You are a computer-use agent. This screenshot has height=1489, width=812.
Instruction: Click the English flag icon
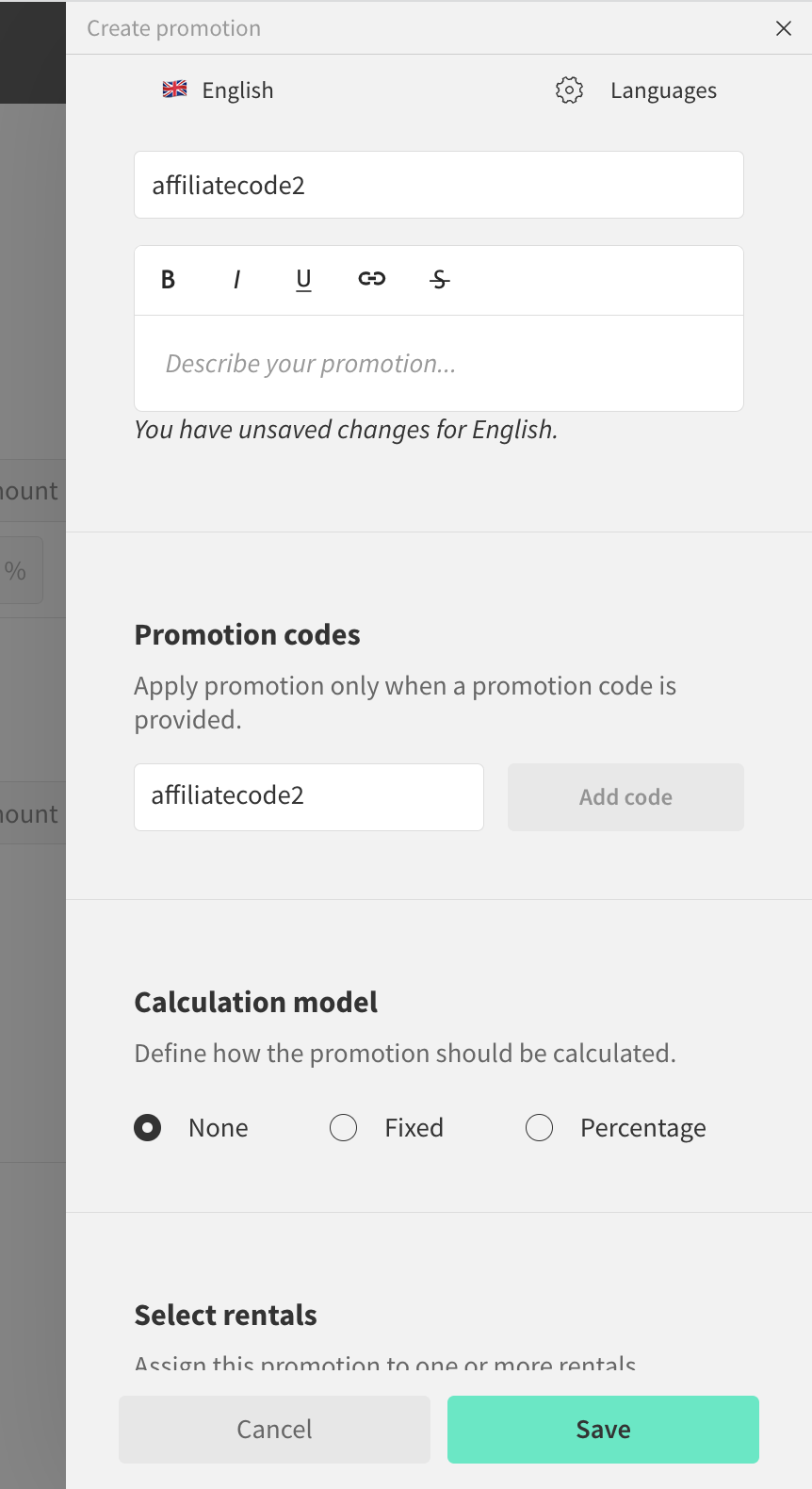tap(175, 90)
